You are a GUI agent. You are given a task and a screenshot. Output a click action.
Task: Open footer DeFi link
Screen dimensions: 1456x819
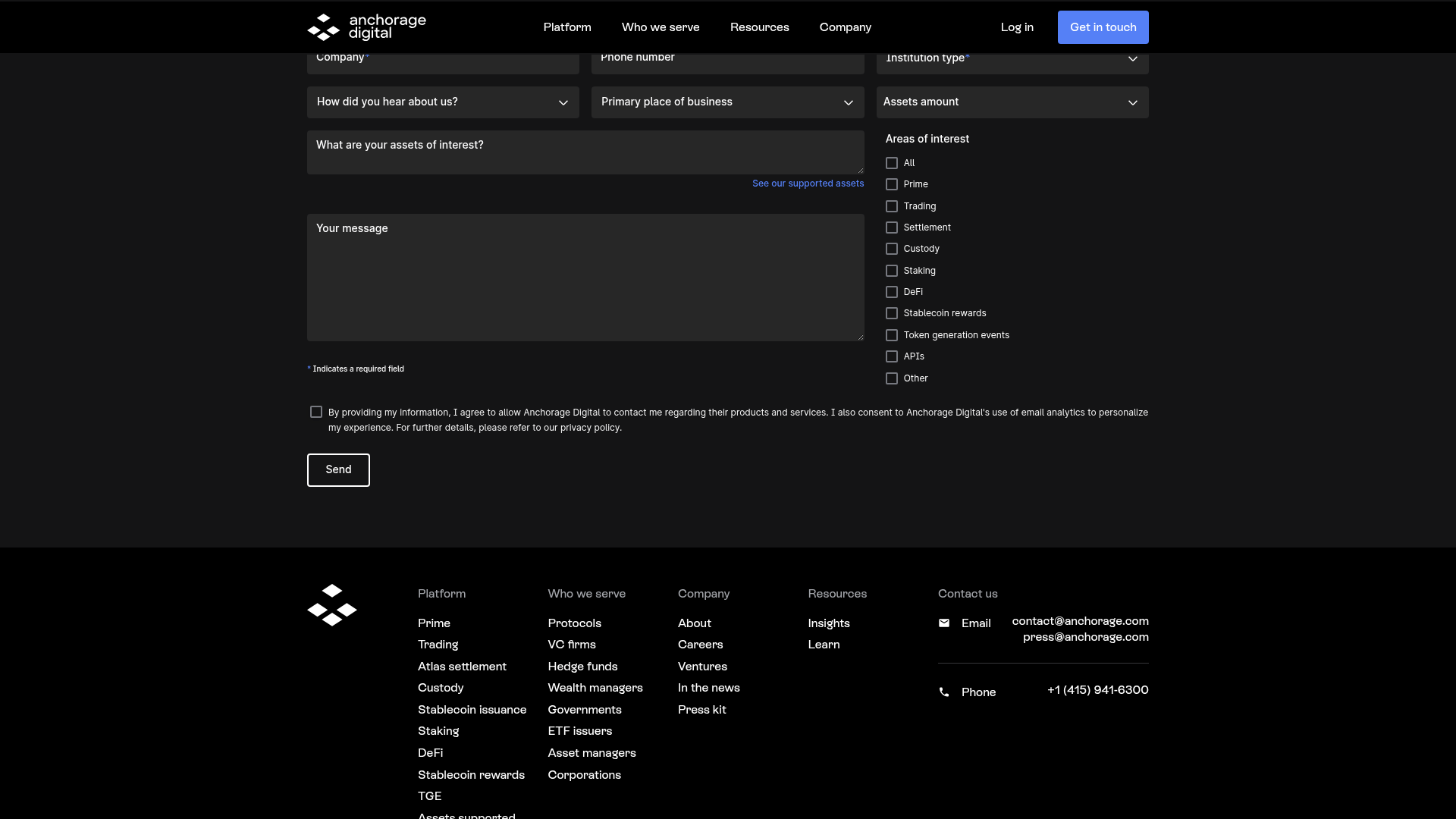(430, 753)
